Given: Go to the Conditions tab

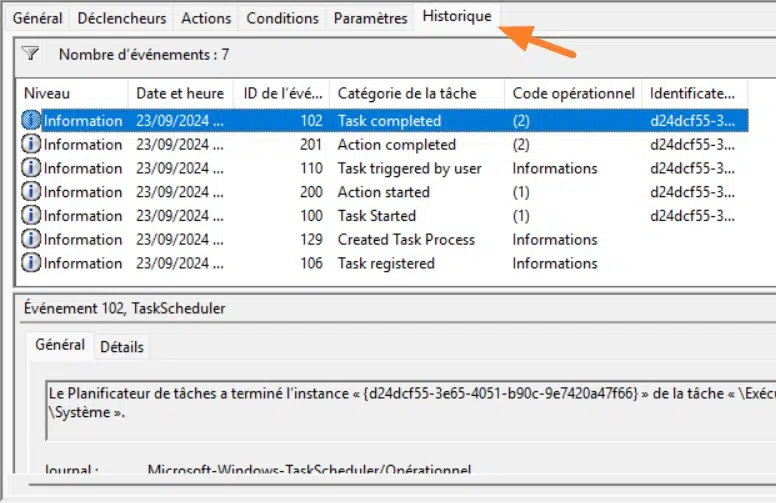Looking at the screenshot, I should point(282,18).
